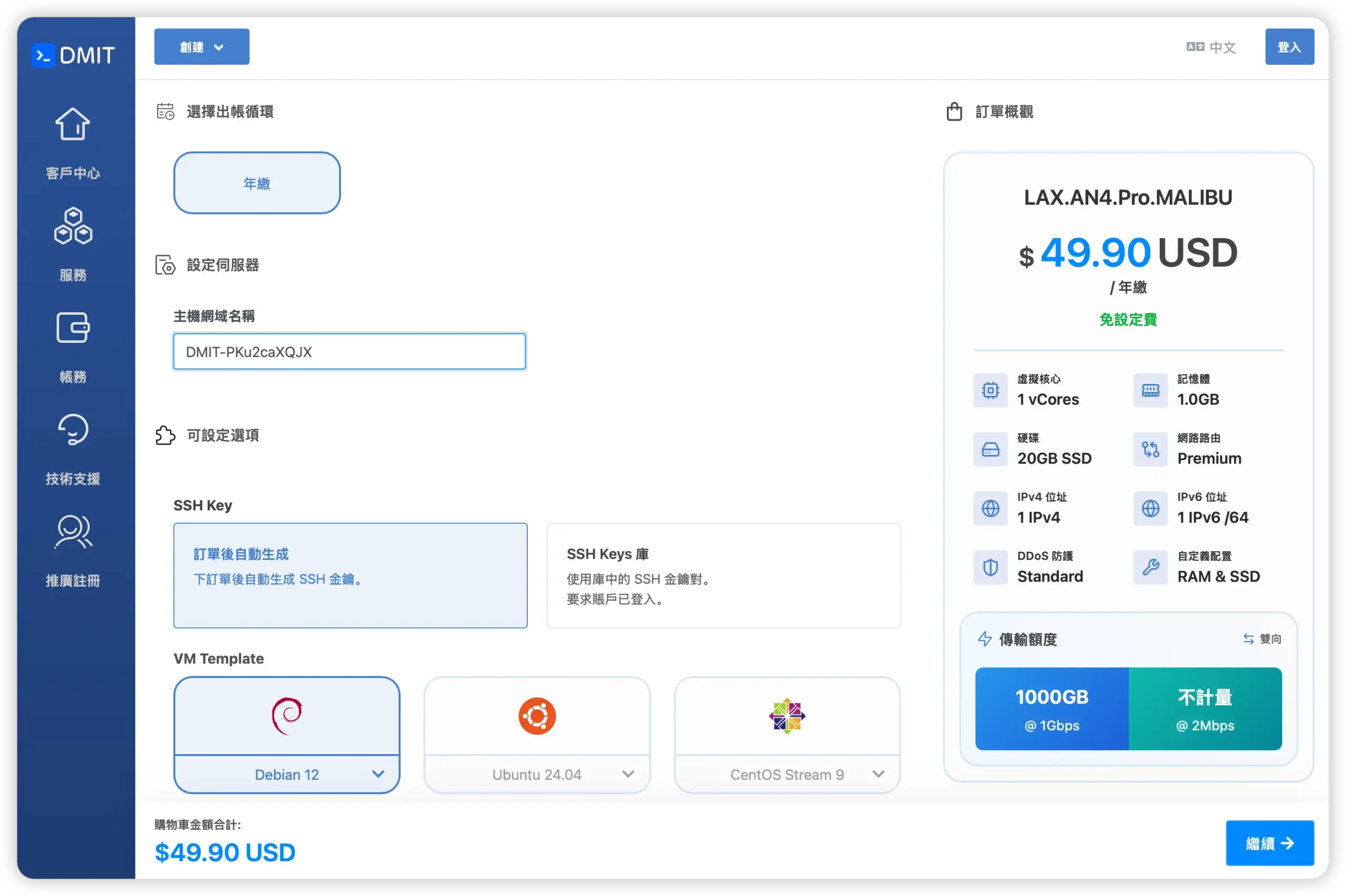The image size is (1346, 896).
Task: Select 訂單後自動生成 SSH key option
Action: point(350,575)
